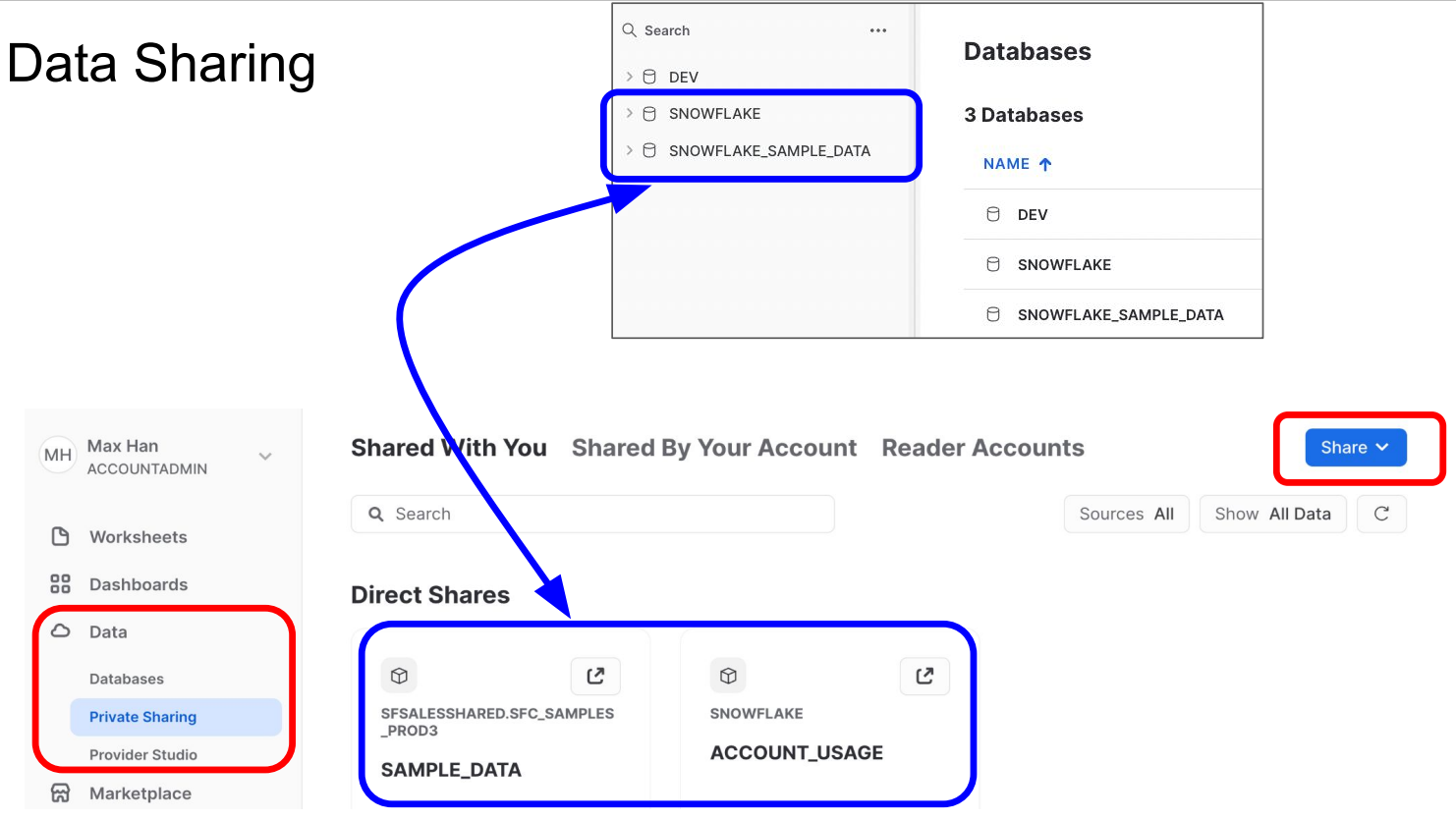1456x820 pixels.
Task: Click the ACCOUNT_USAGE card's cube icon
Action: (728, 676)
